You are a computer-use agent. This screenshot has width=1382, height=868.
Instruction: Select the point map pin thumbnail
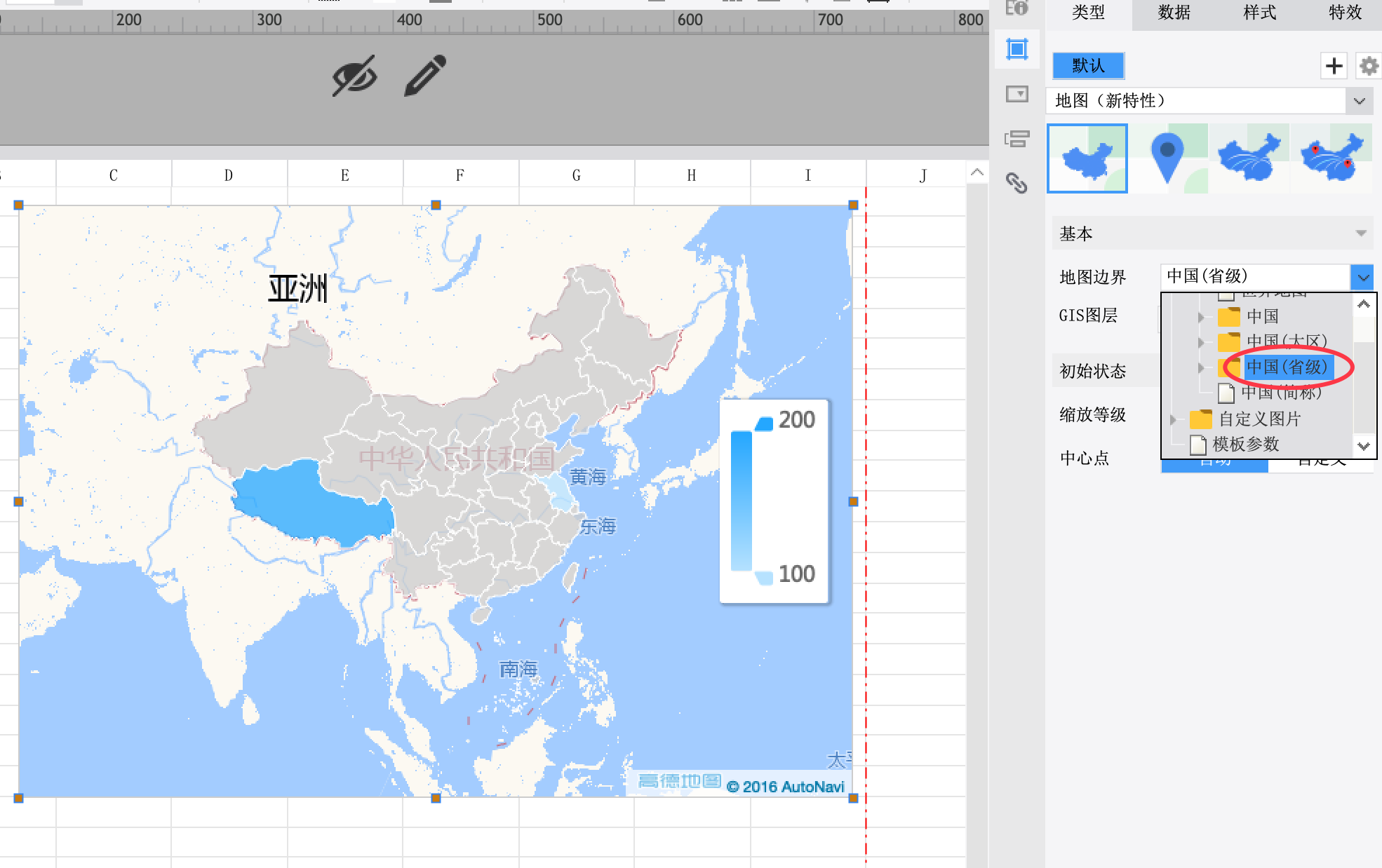pyautogui.click(x=1168, y=158)
